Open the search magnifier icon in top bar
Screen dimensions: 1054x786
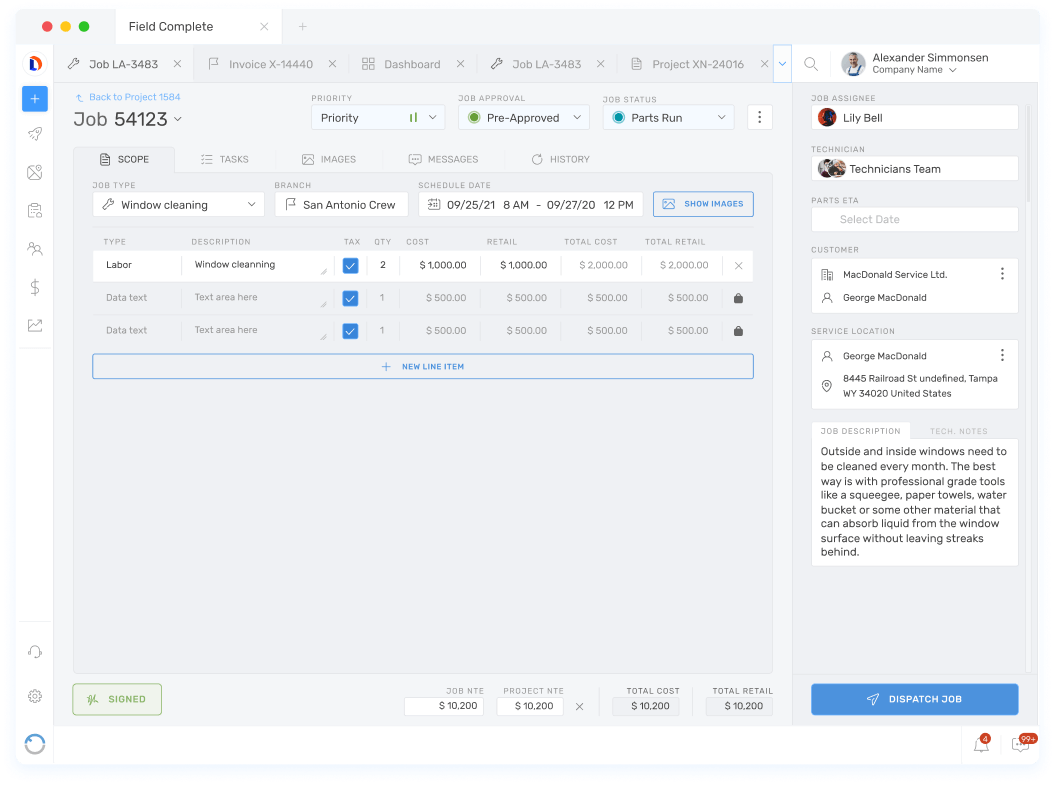point(810,63)
